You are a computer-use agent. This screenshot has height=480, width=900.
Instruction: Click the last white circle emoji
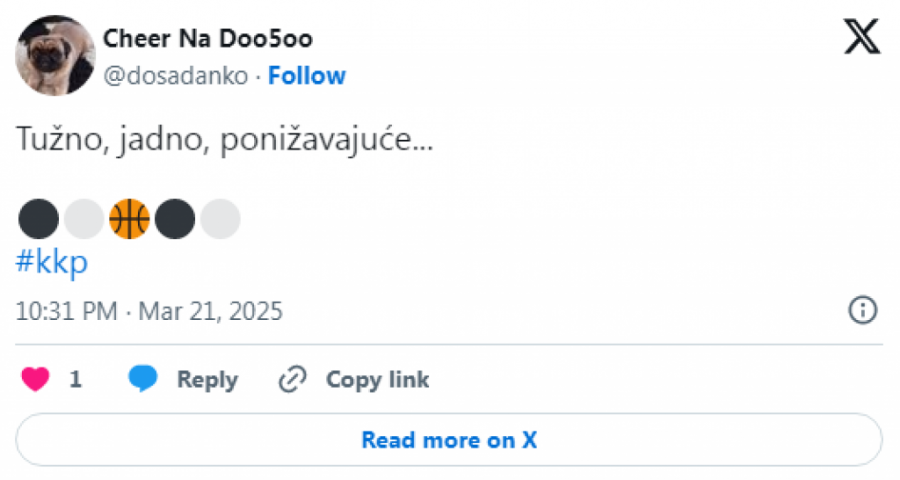coord(220,219)
